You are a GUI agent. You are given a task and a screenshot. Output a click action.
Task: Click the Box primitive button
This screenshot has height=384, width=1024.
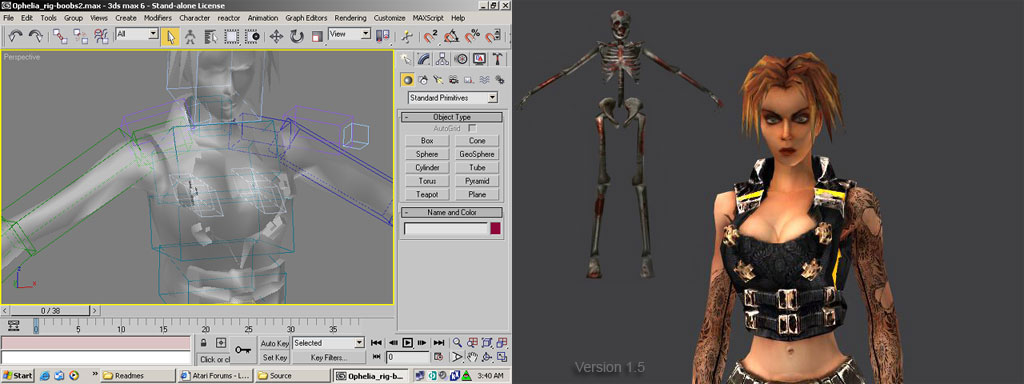point(427,140)
